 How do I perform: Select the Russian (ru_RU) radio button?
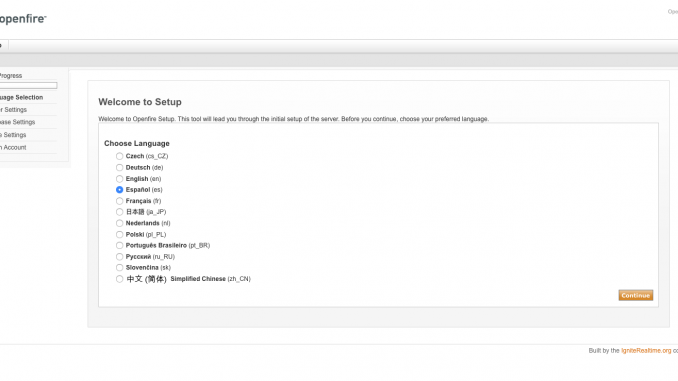119,256
